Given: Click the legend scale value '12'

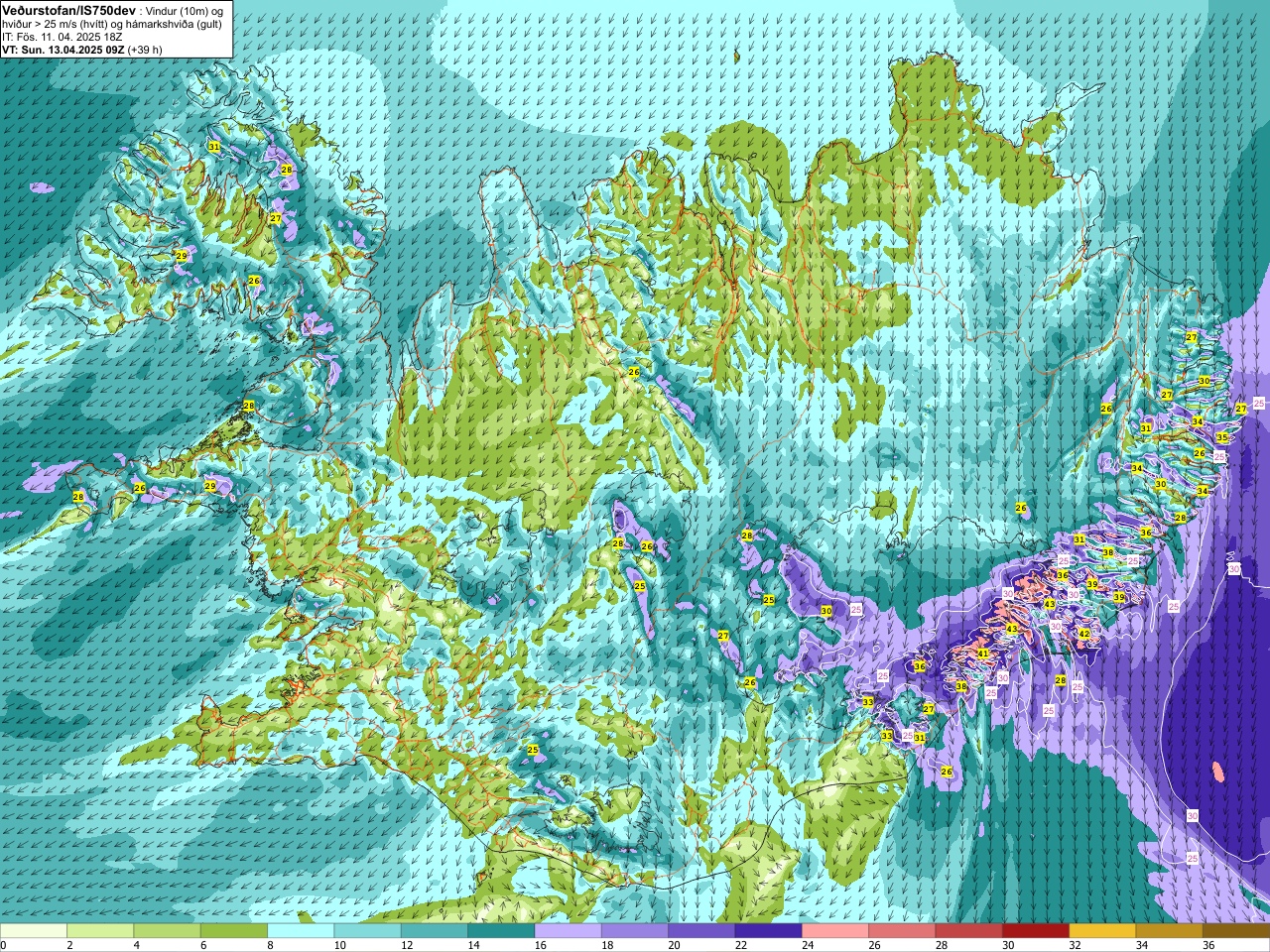Looking at the screenshot, I should click(x=406, y=945).
